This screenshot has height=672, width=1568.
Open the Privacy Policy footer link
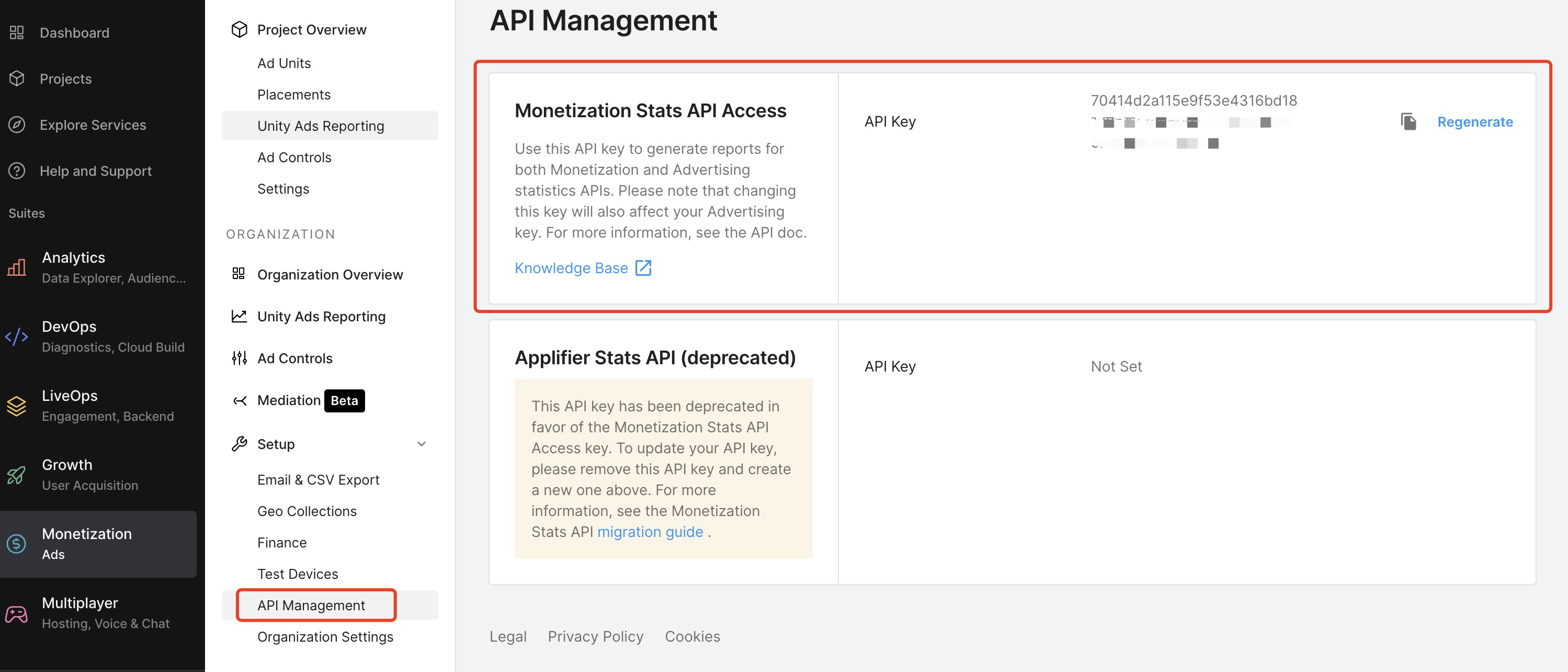point(595,636)
